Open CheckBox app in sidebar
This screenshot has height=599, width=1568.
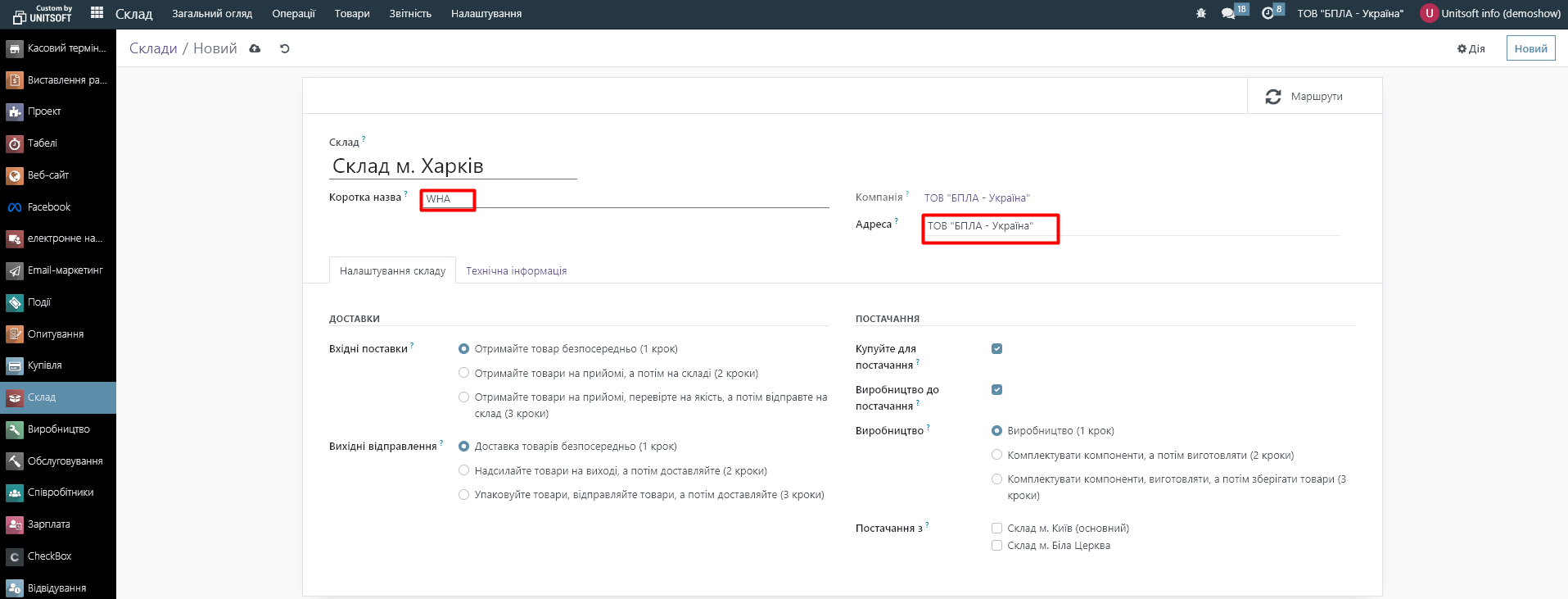[49, 556]
